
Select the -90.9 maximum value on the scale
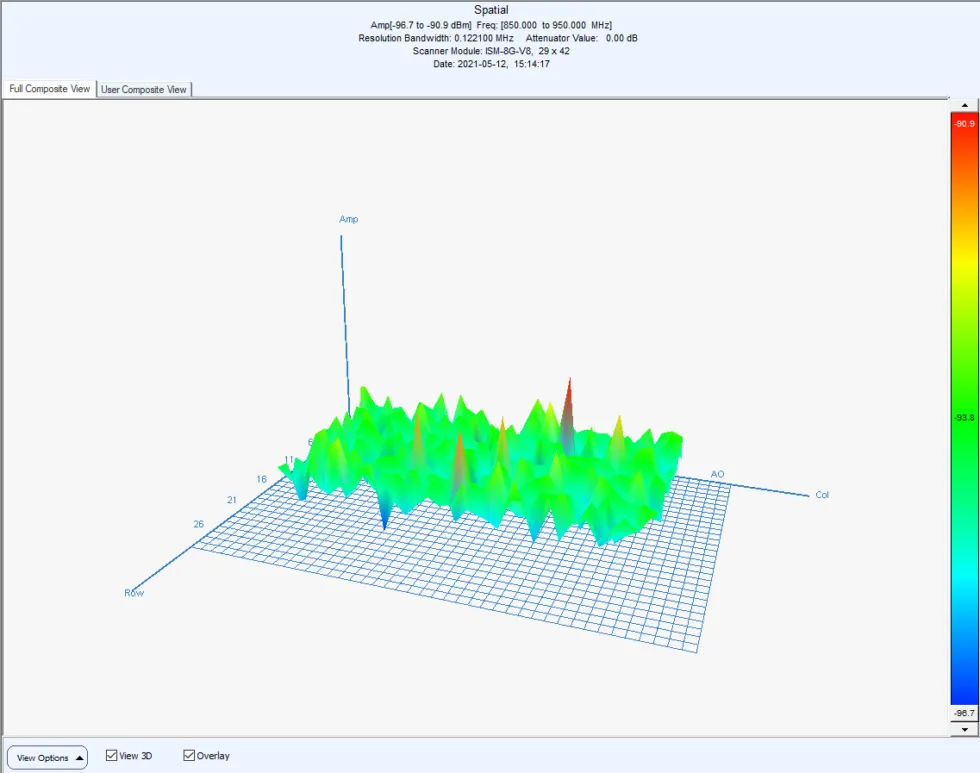(964, 124)
